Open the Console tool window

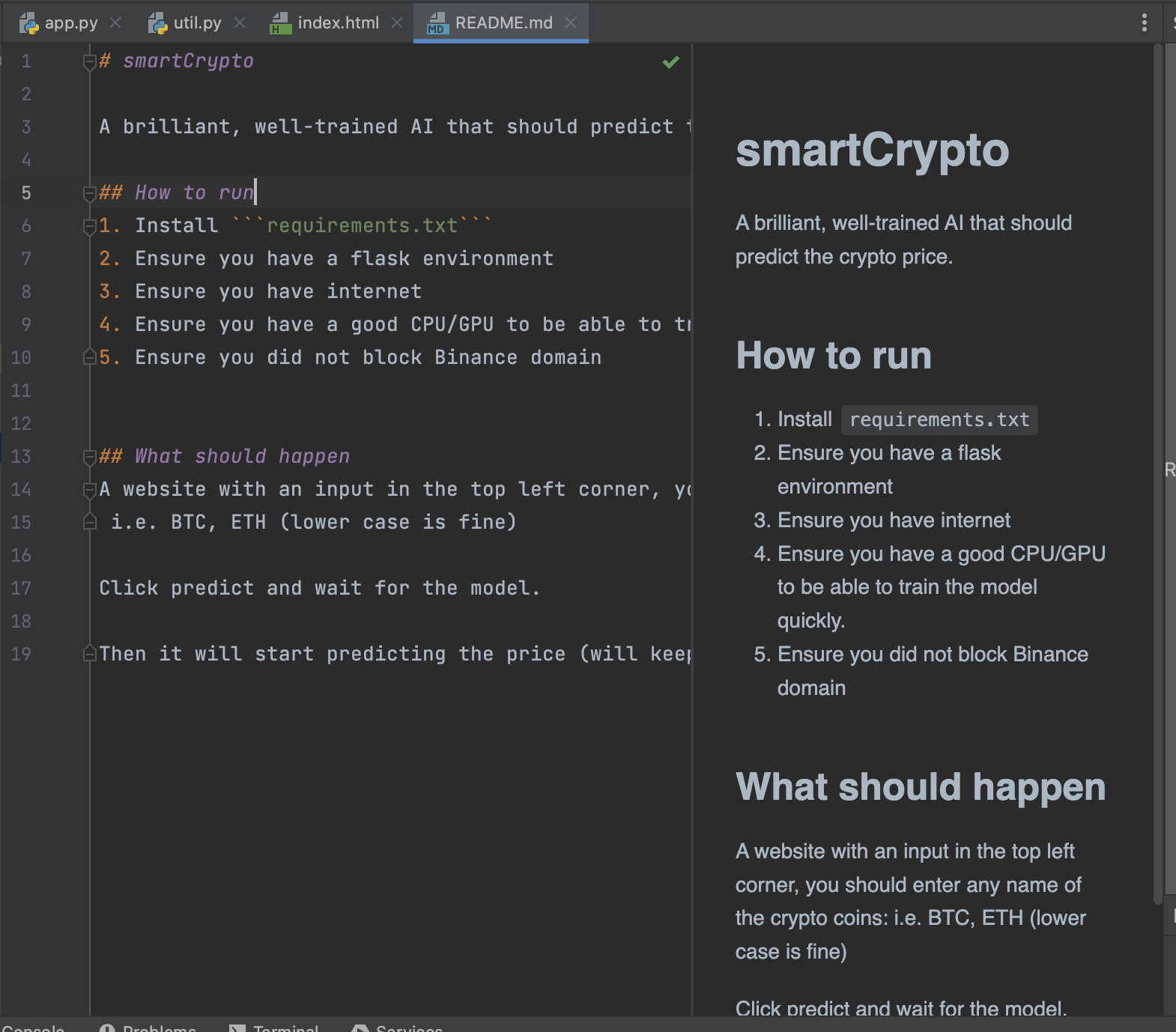pyautogui.click(x=33, y=1027)
